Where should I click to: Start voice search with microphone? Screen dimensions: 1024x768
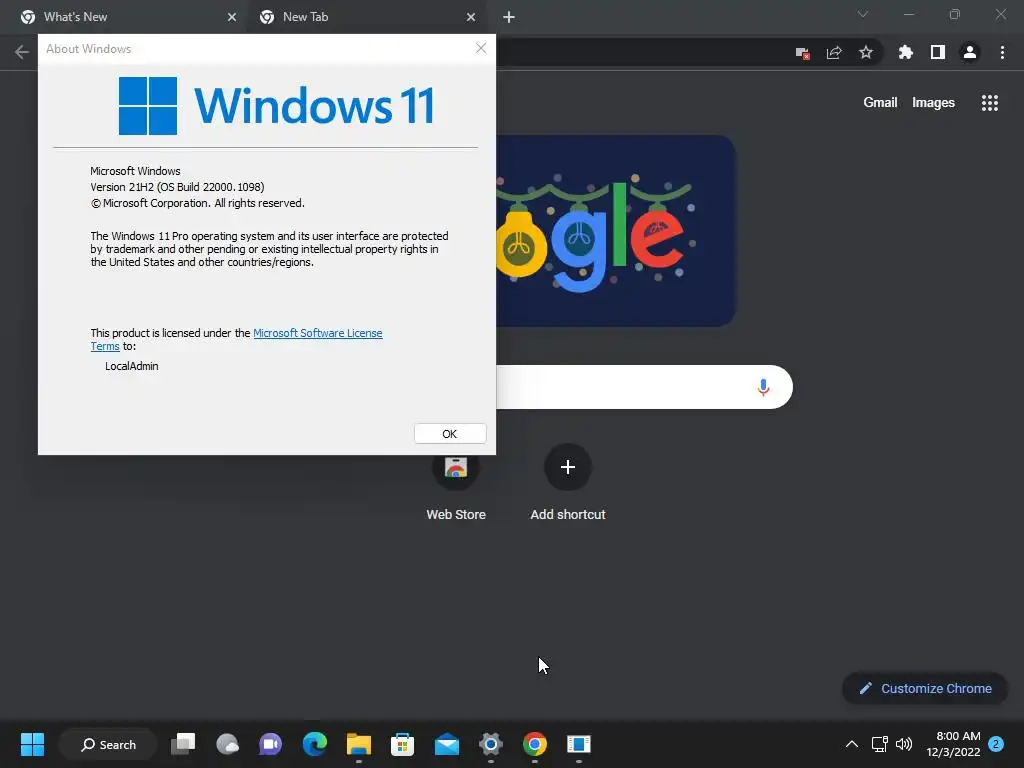pyautogui.click(x=763, y=387)
